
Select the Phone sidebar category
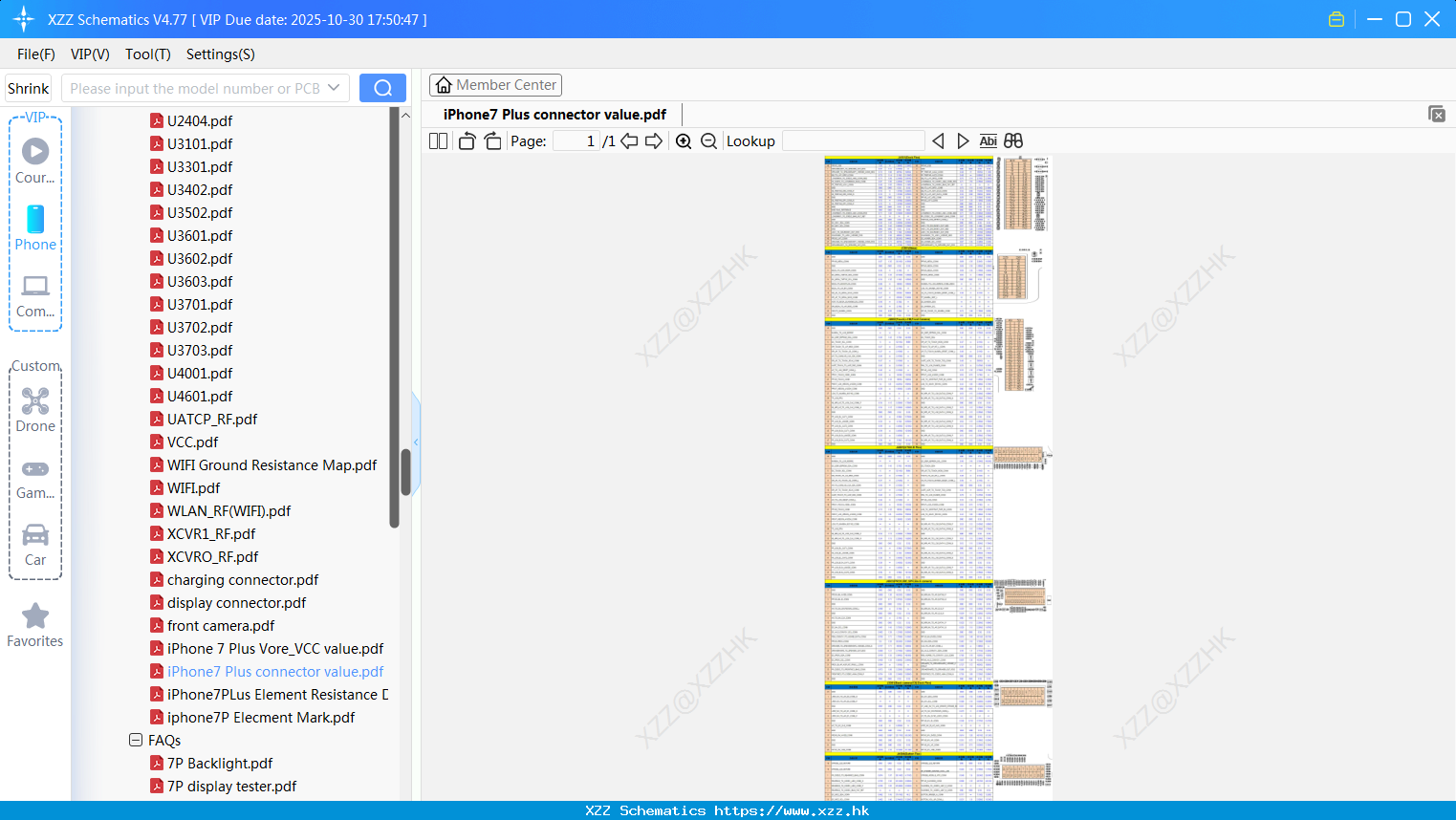click(35, 228)
